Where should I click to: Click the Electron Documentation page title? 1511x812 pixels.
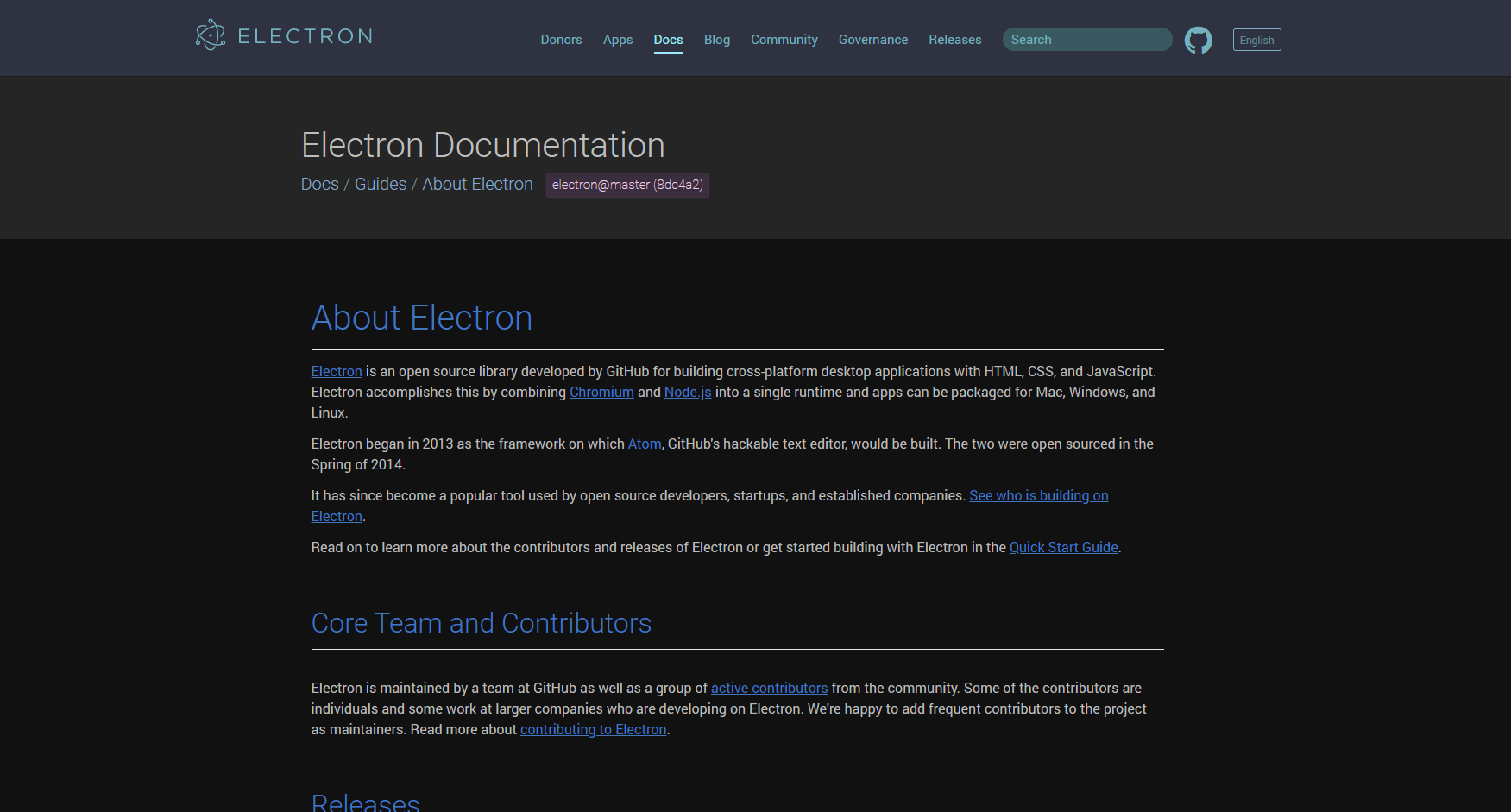(x=483, y=145)
